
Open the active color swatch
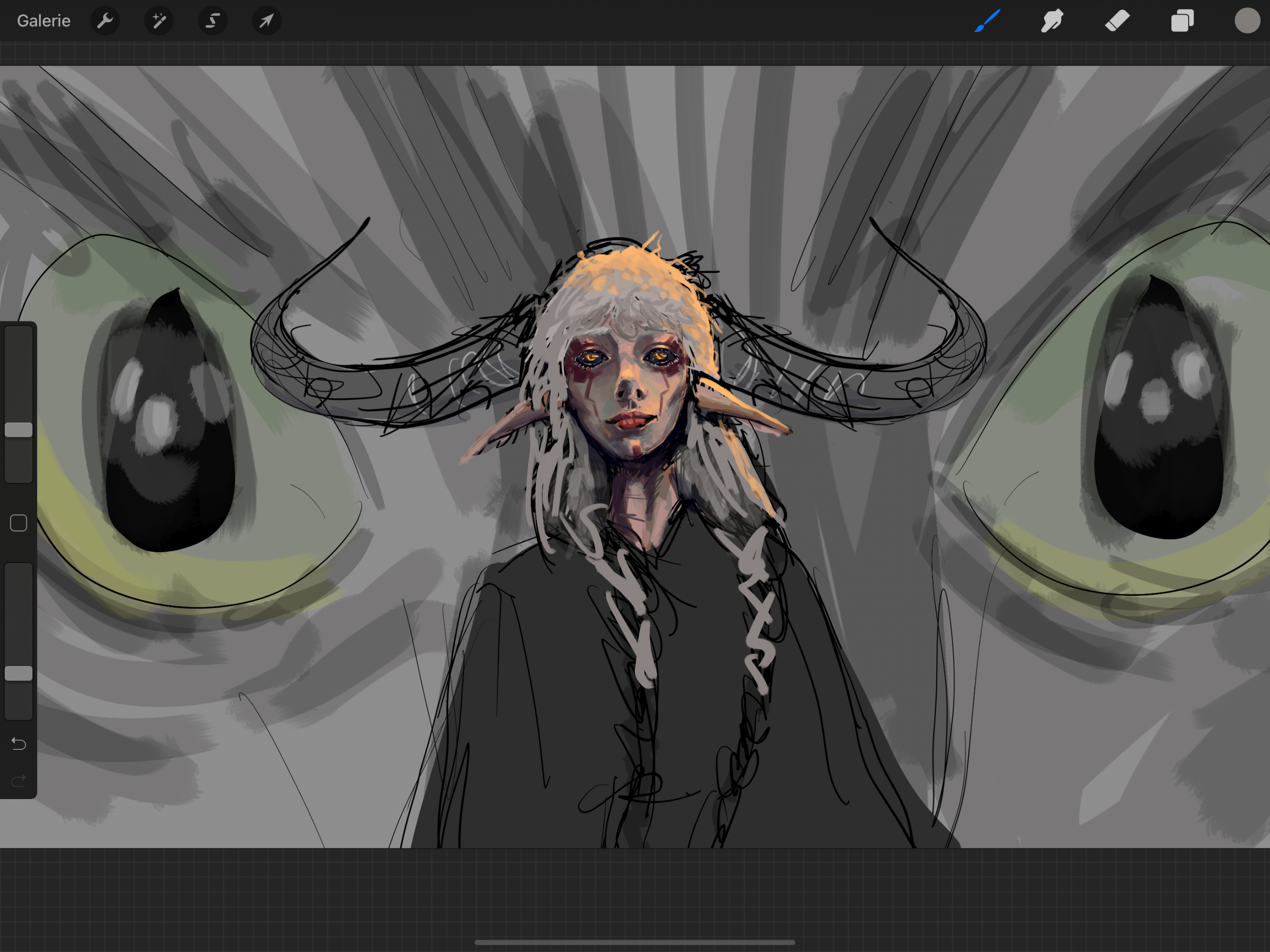tap(1247, 21)
